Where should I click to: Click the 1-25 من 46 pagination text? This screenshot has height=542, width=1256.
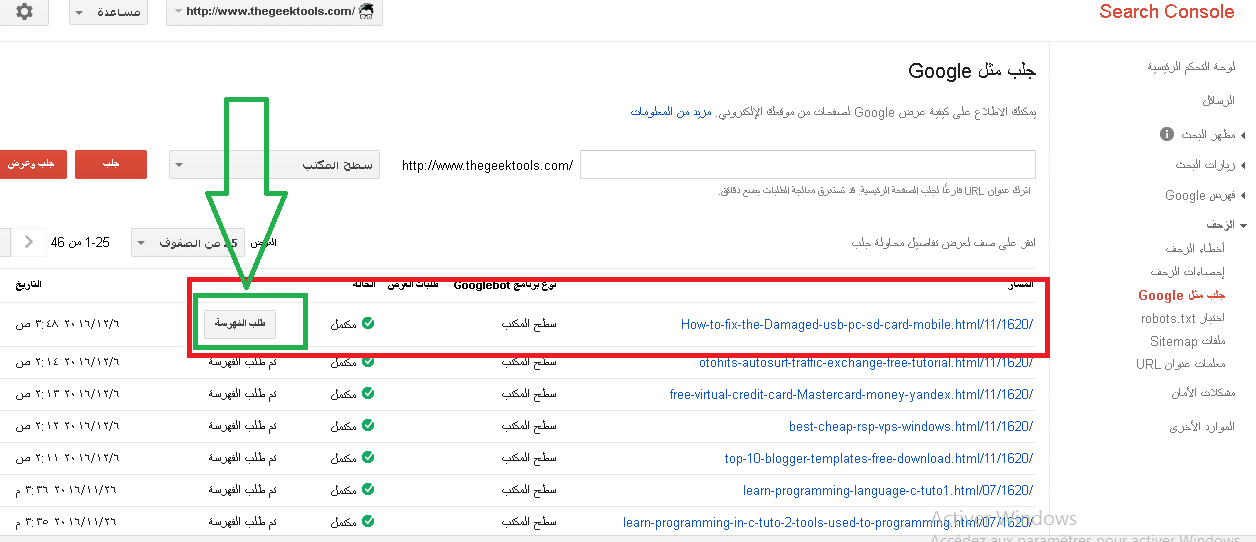[x=81, y=242]
